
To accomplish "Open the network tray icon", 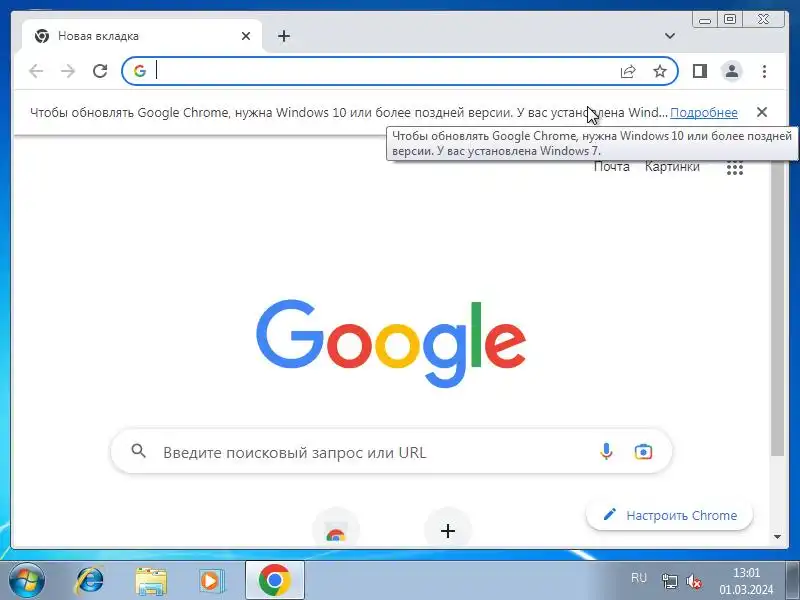I will pyautogui.click(x=669, y=581).
